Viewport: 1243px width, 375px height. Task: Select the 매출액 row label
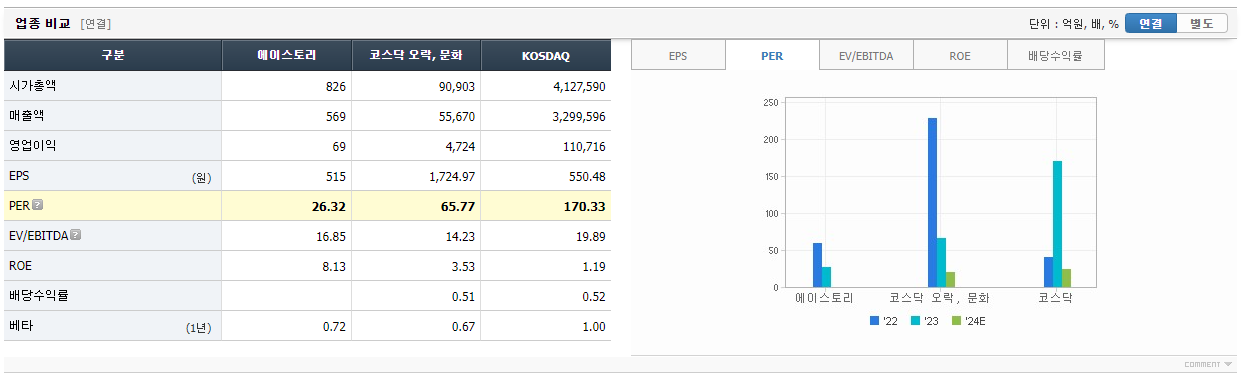pyautogui.click(x=26, y=116)
